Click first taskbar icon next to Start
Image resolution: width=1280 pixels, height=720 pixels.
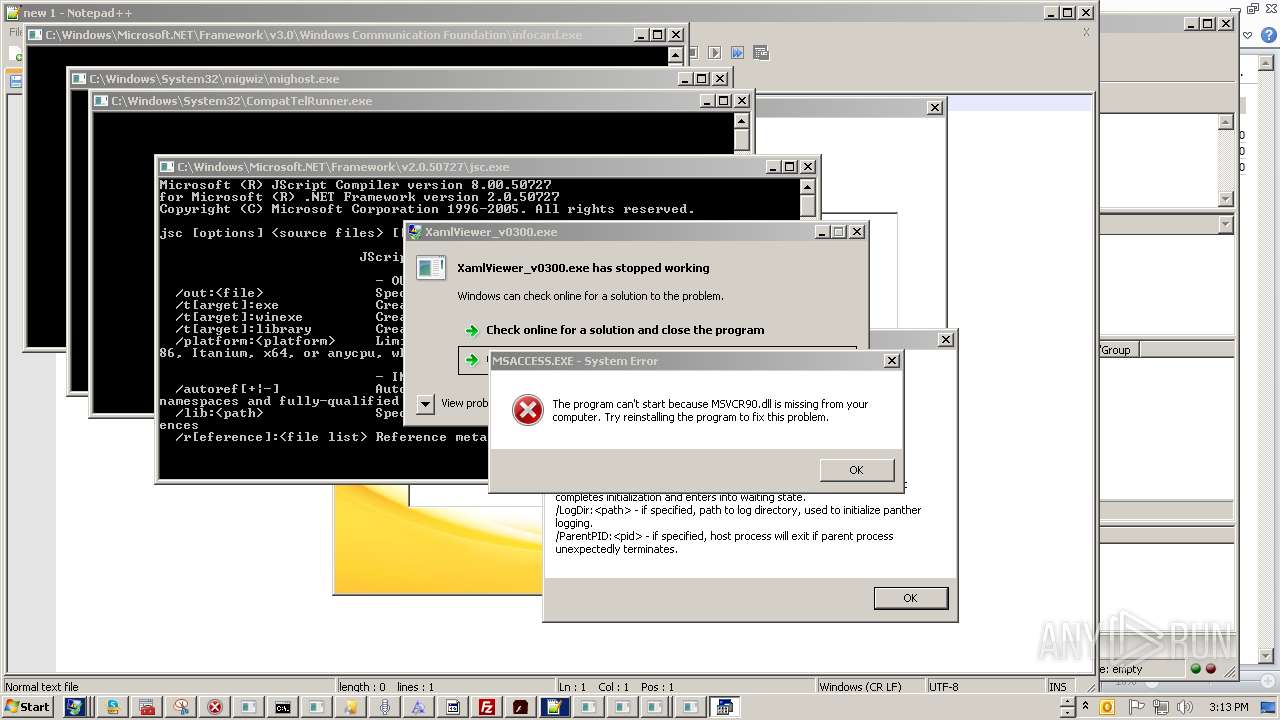[x=75, y=707]
